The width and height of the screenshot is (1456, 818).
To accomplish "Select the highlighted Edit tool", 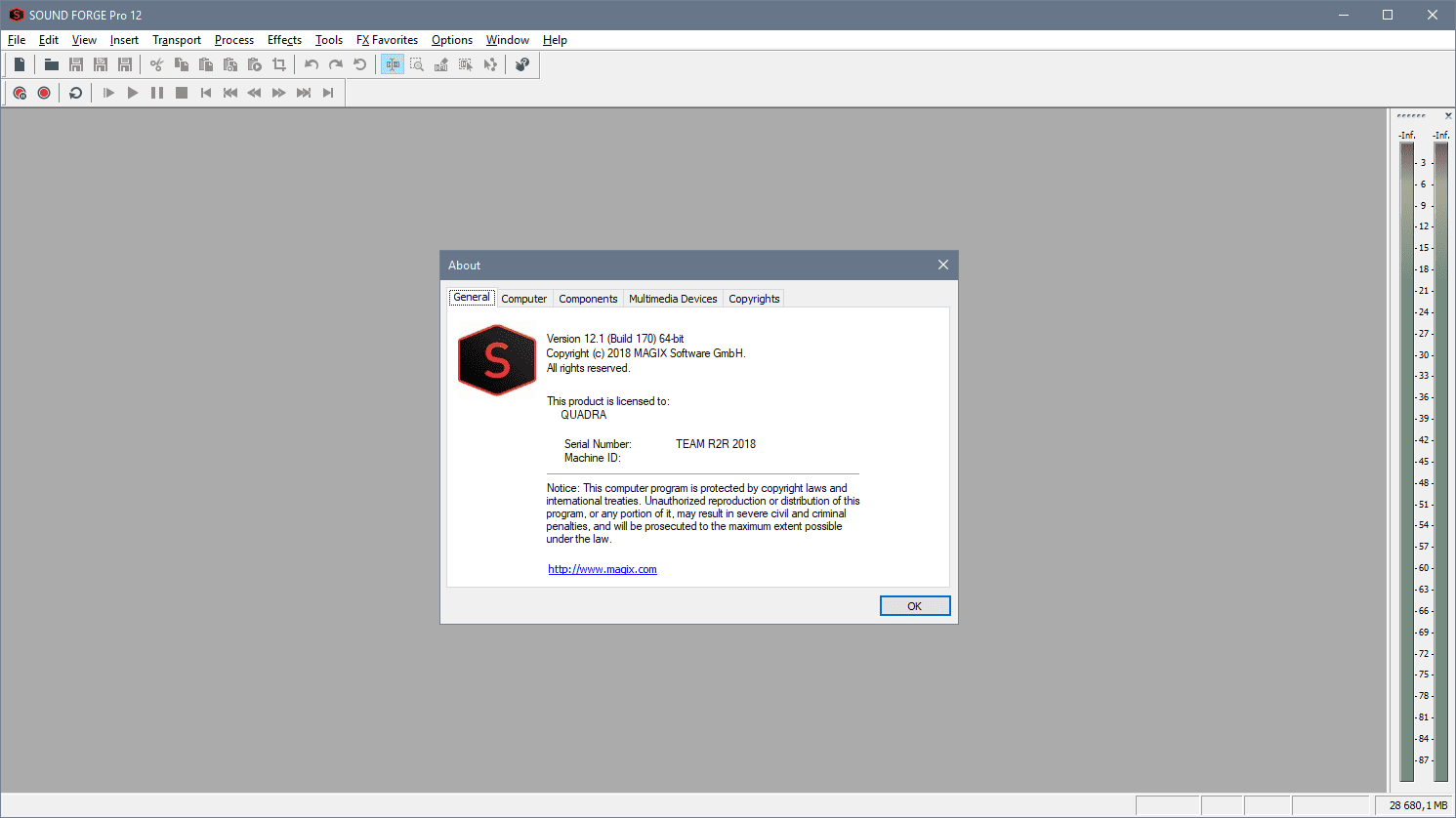I will 393,64.
